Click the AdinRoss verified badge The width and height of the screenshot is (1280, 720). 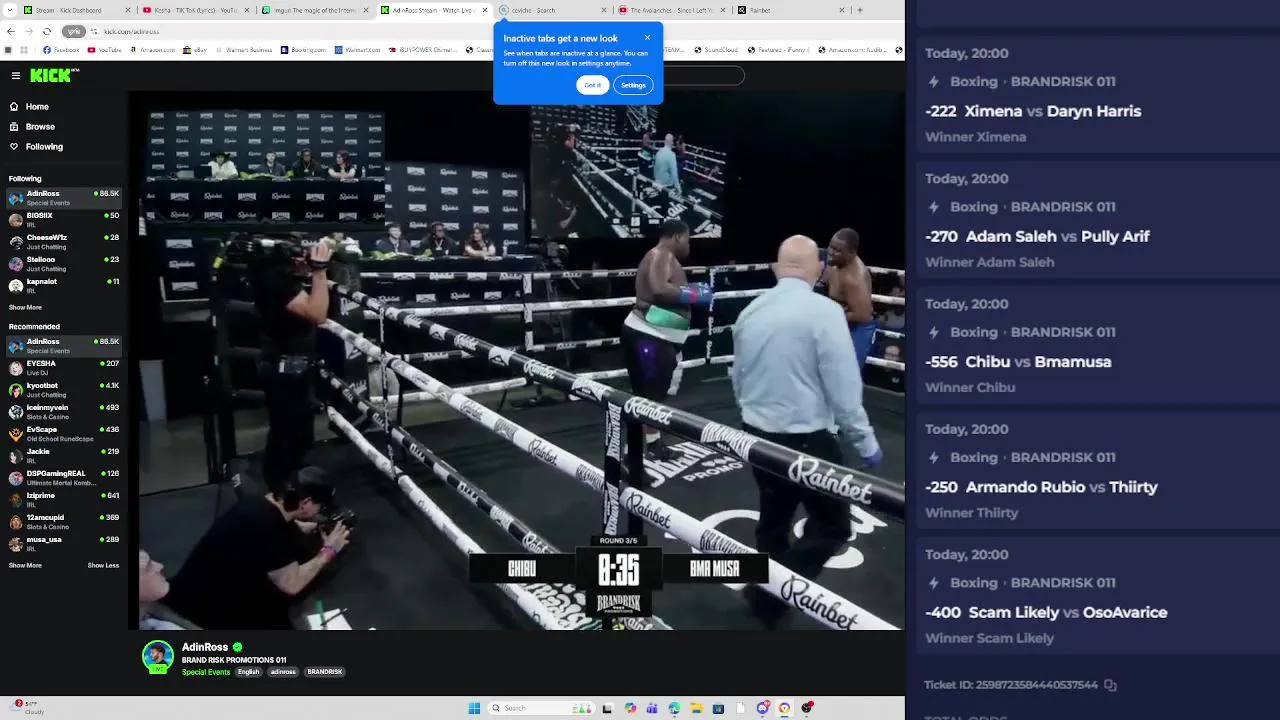(x=237, y=647)
